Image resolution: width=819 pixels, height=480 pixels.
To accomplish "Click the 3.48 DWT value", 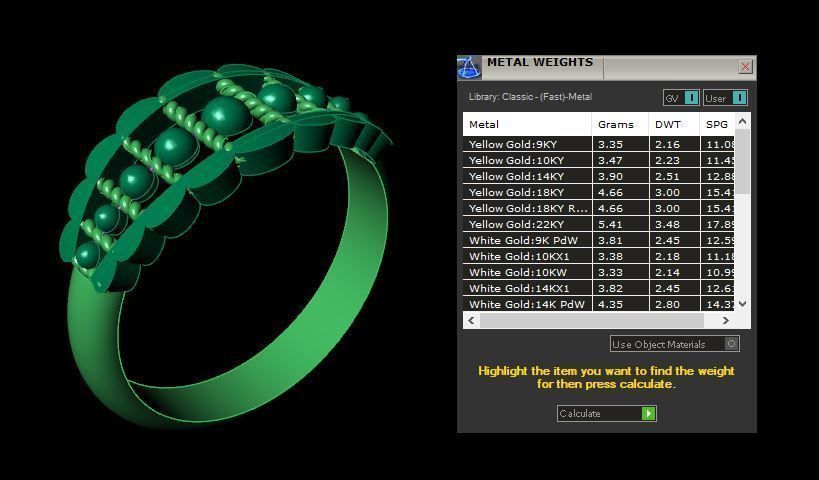I will tap(668, 224).
